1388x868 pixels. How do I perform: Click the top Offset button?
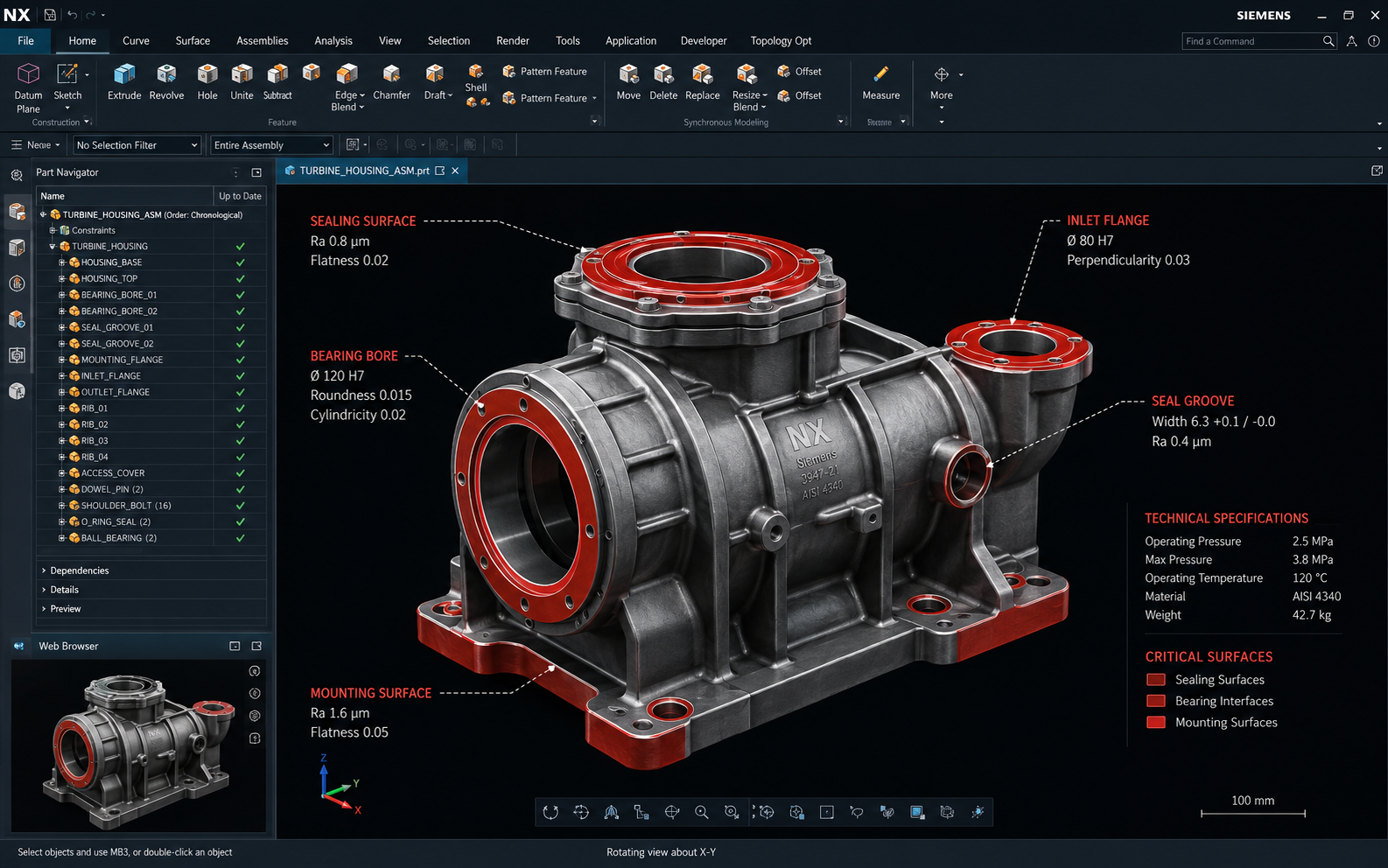[x=799, y=72]
